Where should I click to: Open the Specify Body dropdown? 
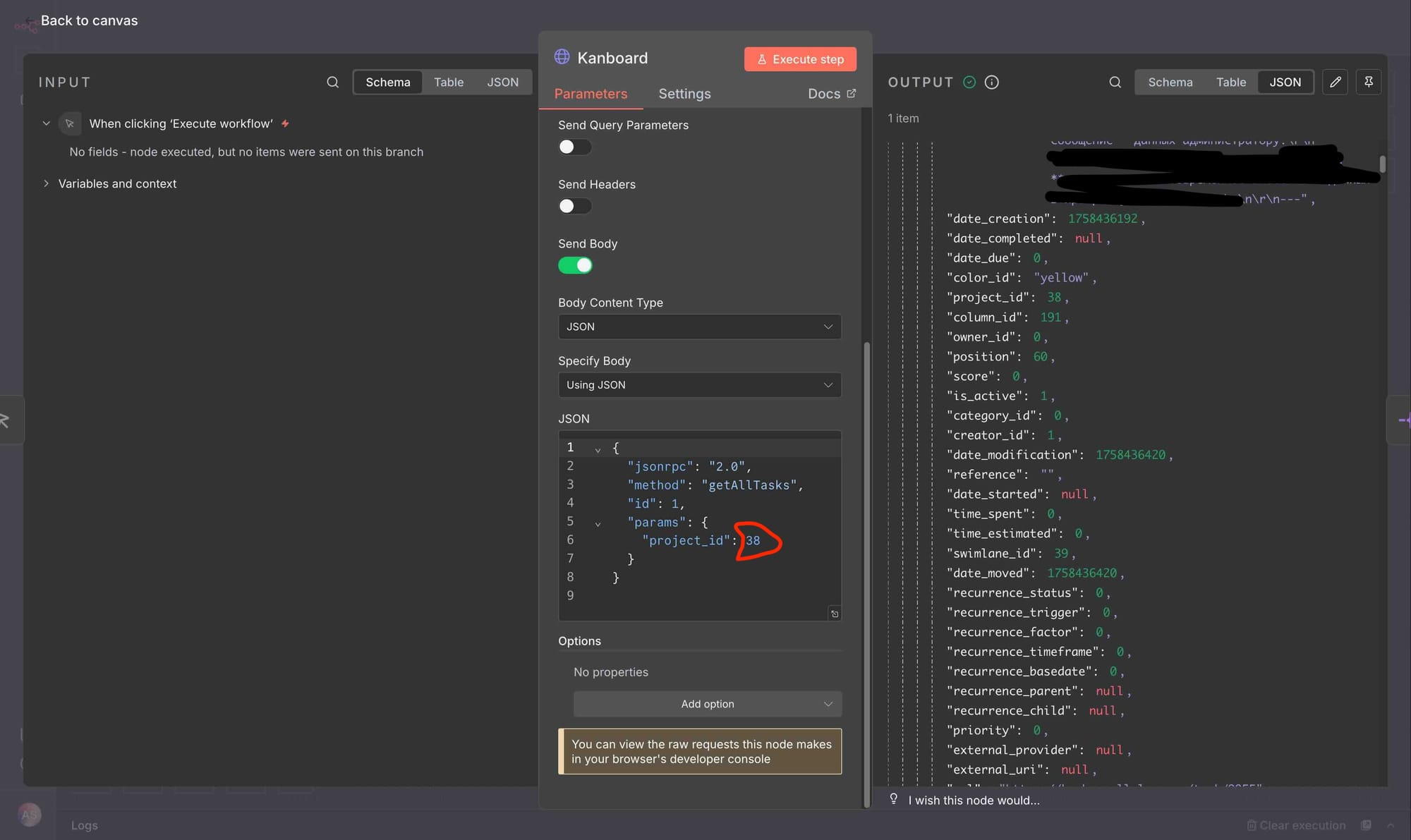[699, 385]
